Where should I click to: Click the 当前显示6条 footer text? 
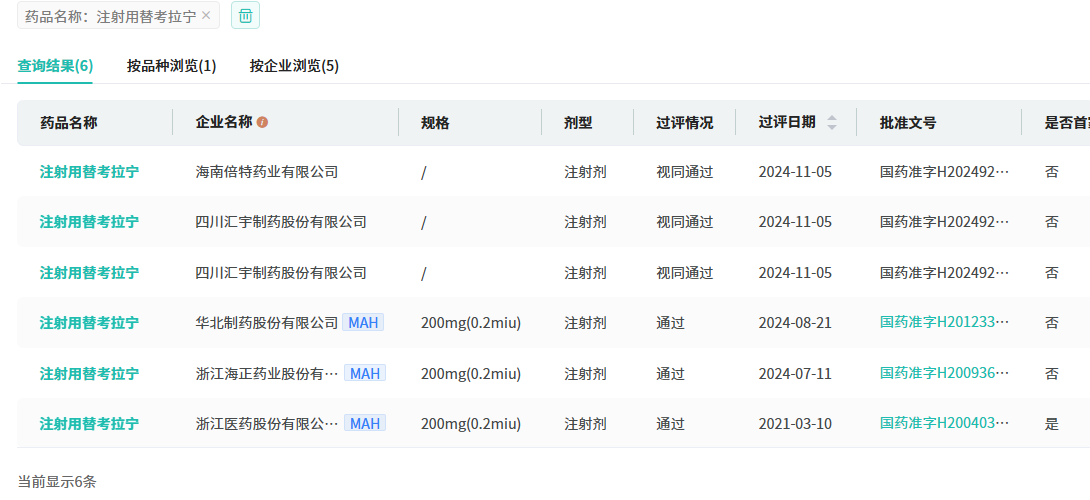pos(57,481)
